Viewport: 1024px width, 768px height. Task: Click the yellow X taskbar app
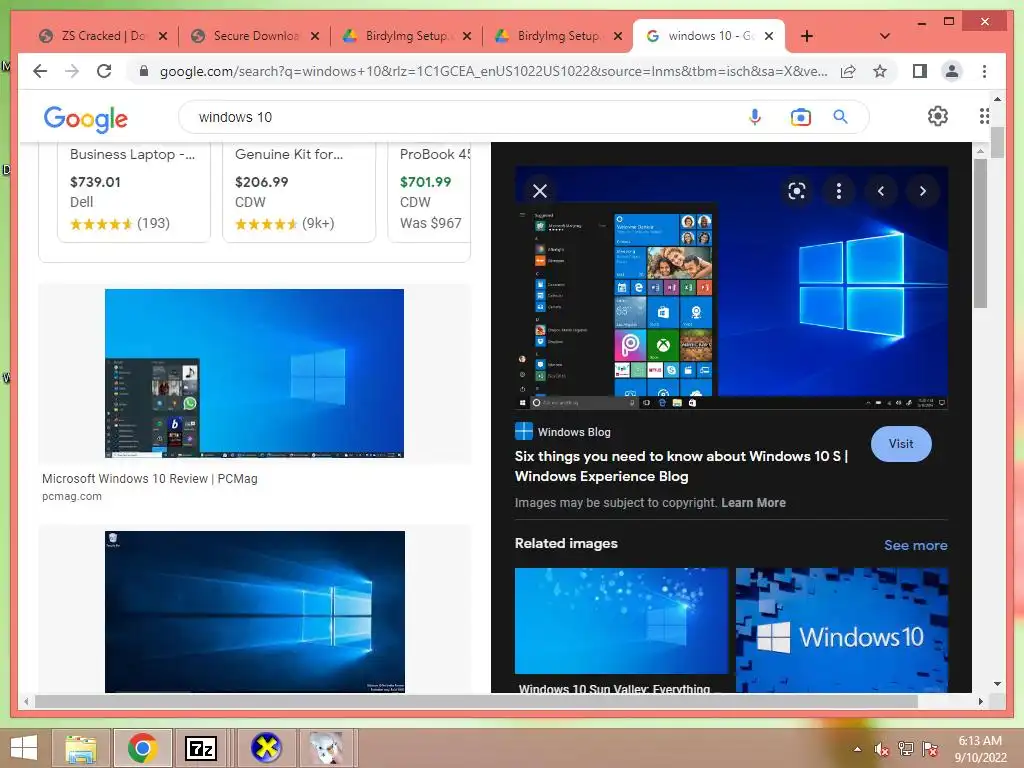(266, 748)
